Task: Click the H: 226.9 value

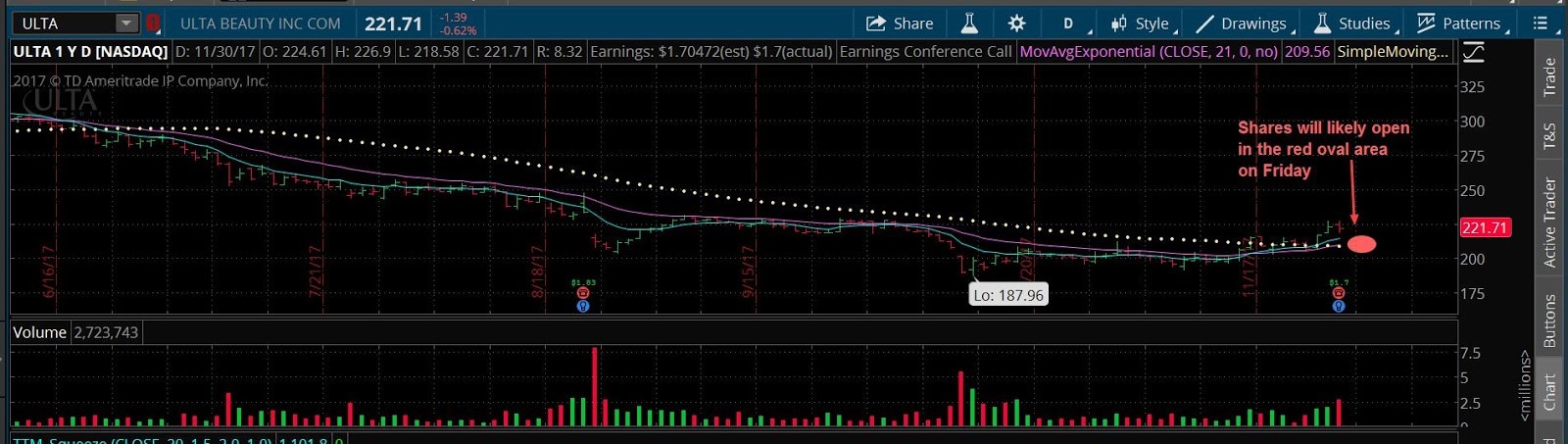Action: 363,51
